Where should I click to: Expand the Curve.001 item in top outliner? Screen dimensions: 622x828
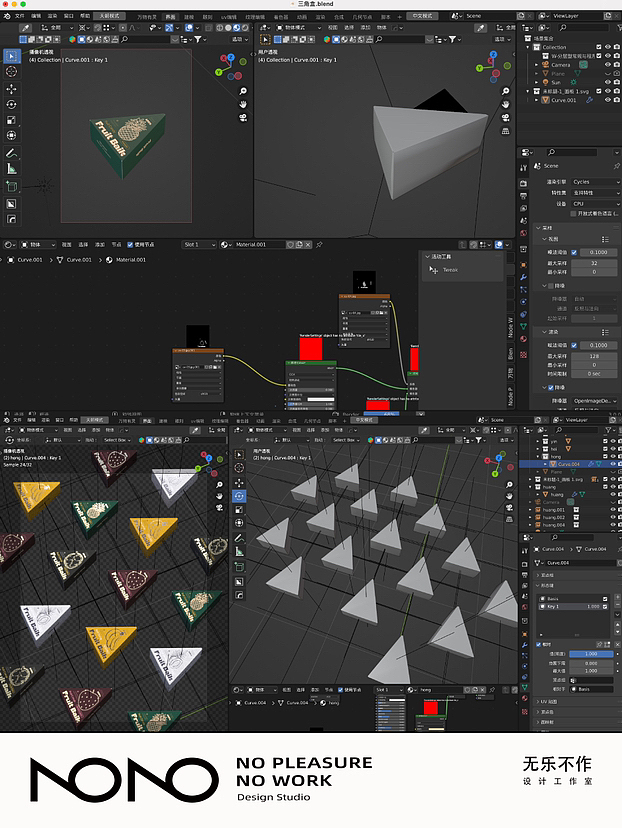coord(536,99)
